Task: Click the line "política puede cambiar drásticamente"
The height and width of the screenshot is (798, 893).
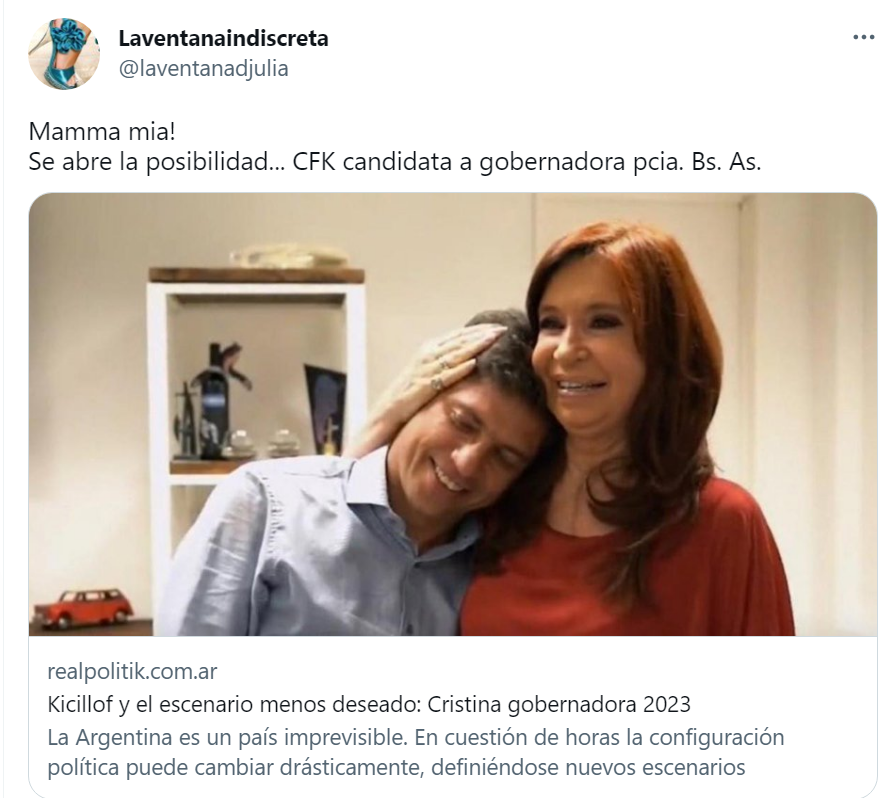Action: (236, 768)
